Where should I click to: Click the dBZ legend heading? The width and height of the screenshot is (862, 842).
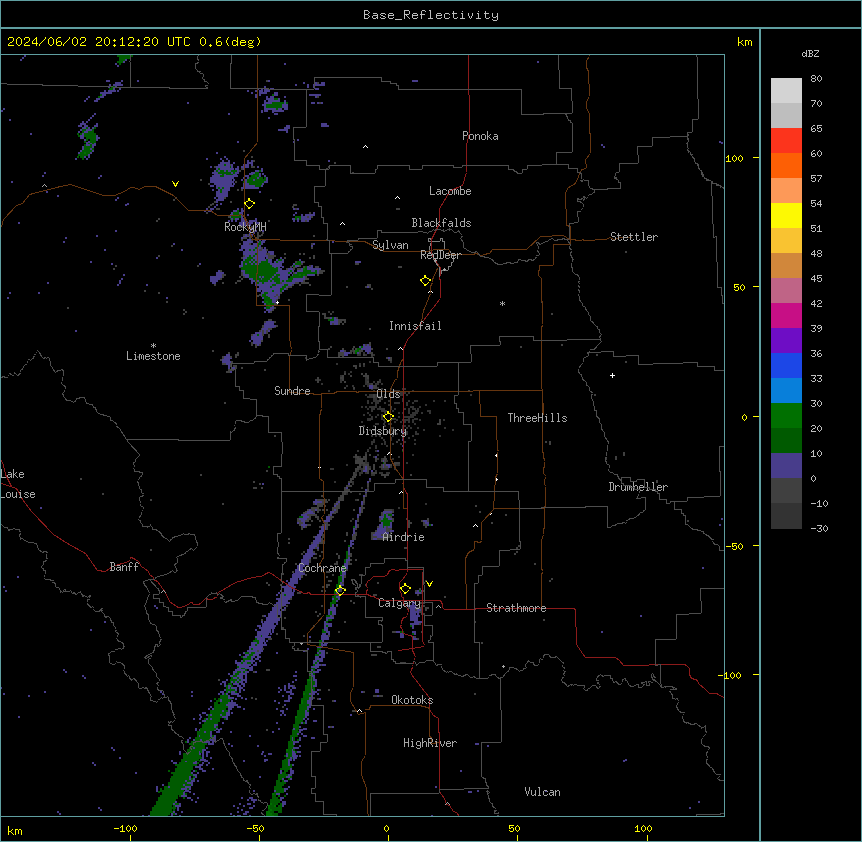[x=810, y=54]
